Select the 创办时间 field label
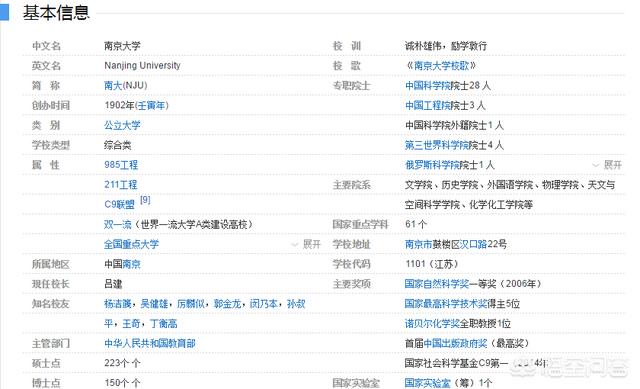 (x=51, y=105)
